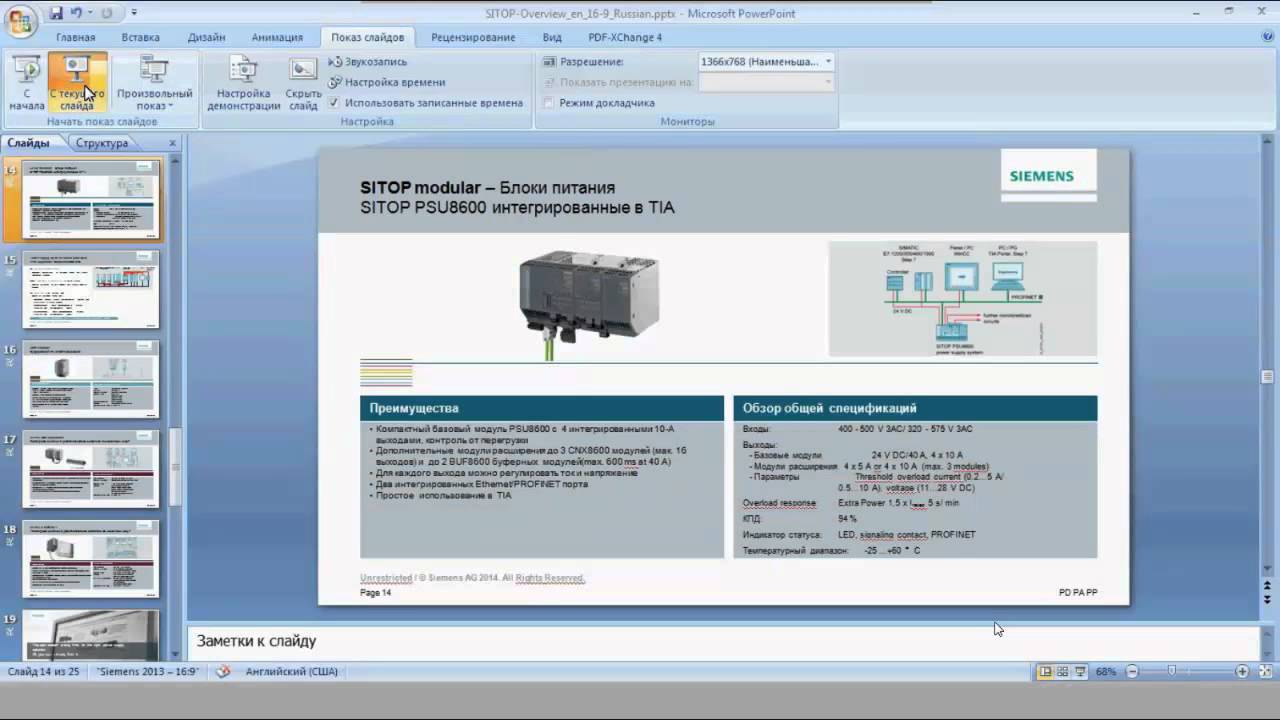This screenshot has height=720, width=1280.
Task: Enable Режим докладчика checkbox
Action: (x=548, y=102)
